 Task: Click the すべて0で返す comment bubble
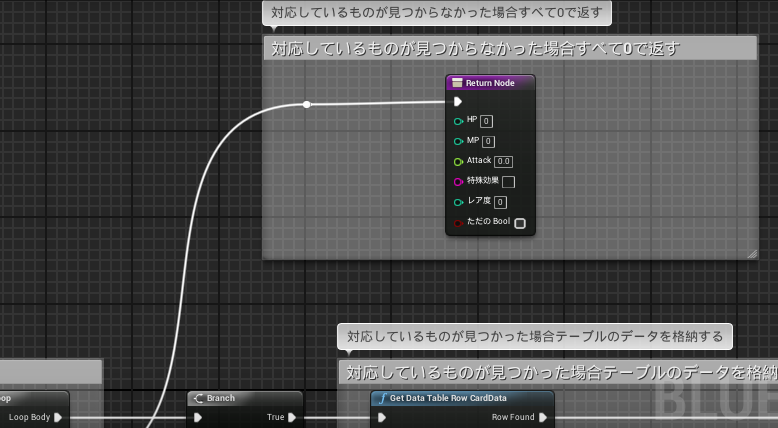[437, 12]
